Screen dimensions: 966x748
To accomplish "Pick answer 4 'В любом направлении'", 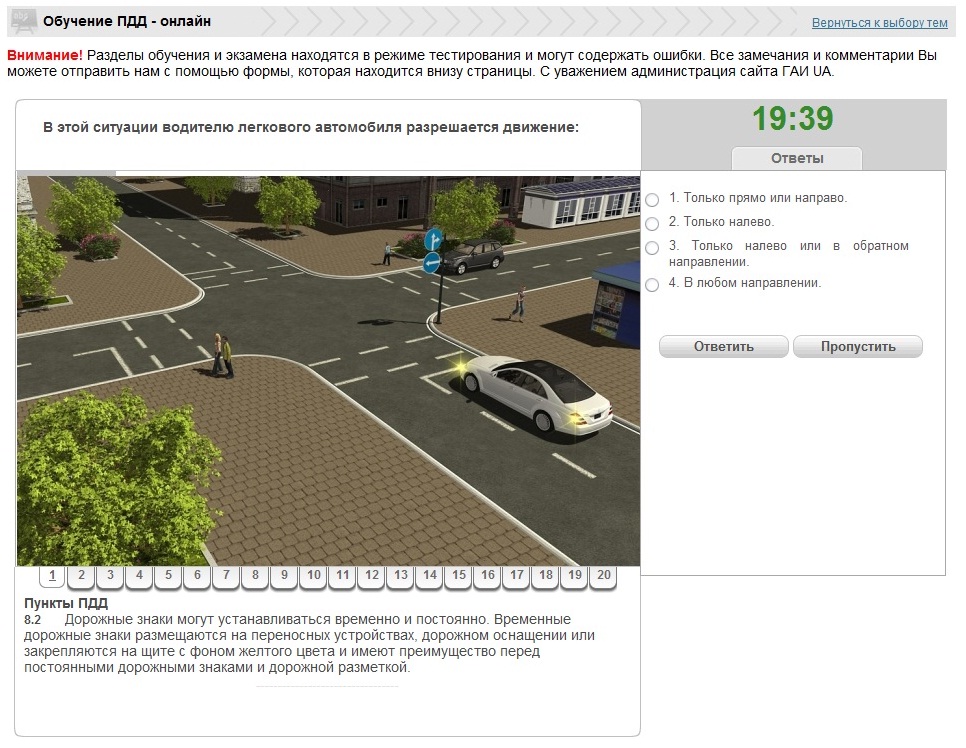I will point(652,284).
